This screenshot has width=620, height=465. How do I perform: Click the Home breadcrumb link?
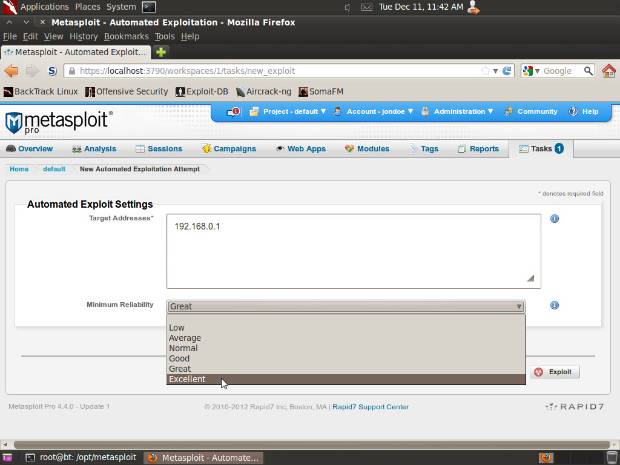(x=19, y=169)
